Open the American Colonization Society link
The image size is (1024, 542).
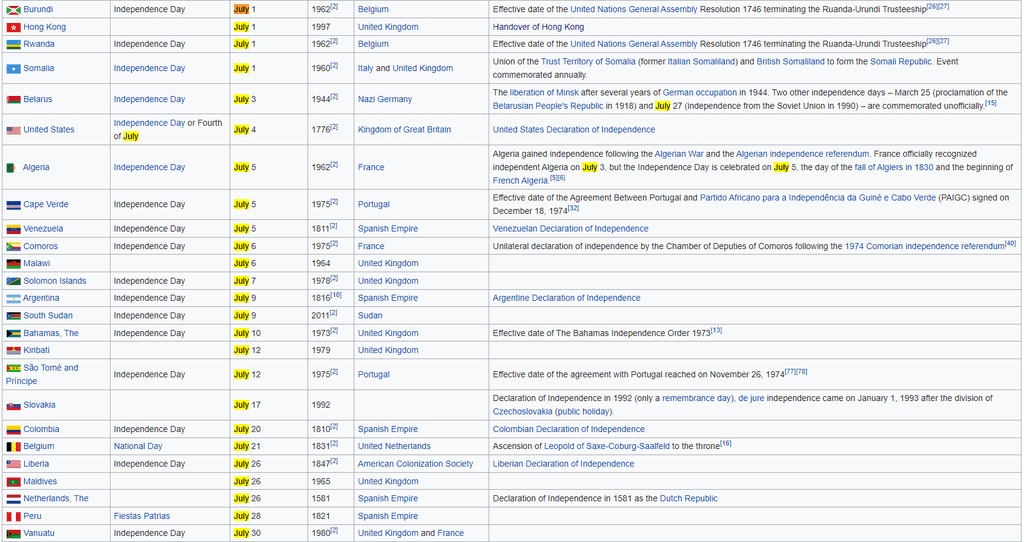coord(415,464)
